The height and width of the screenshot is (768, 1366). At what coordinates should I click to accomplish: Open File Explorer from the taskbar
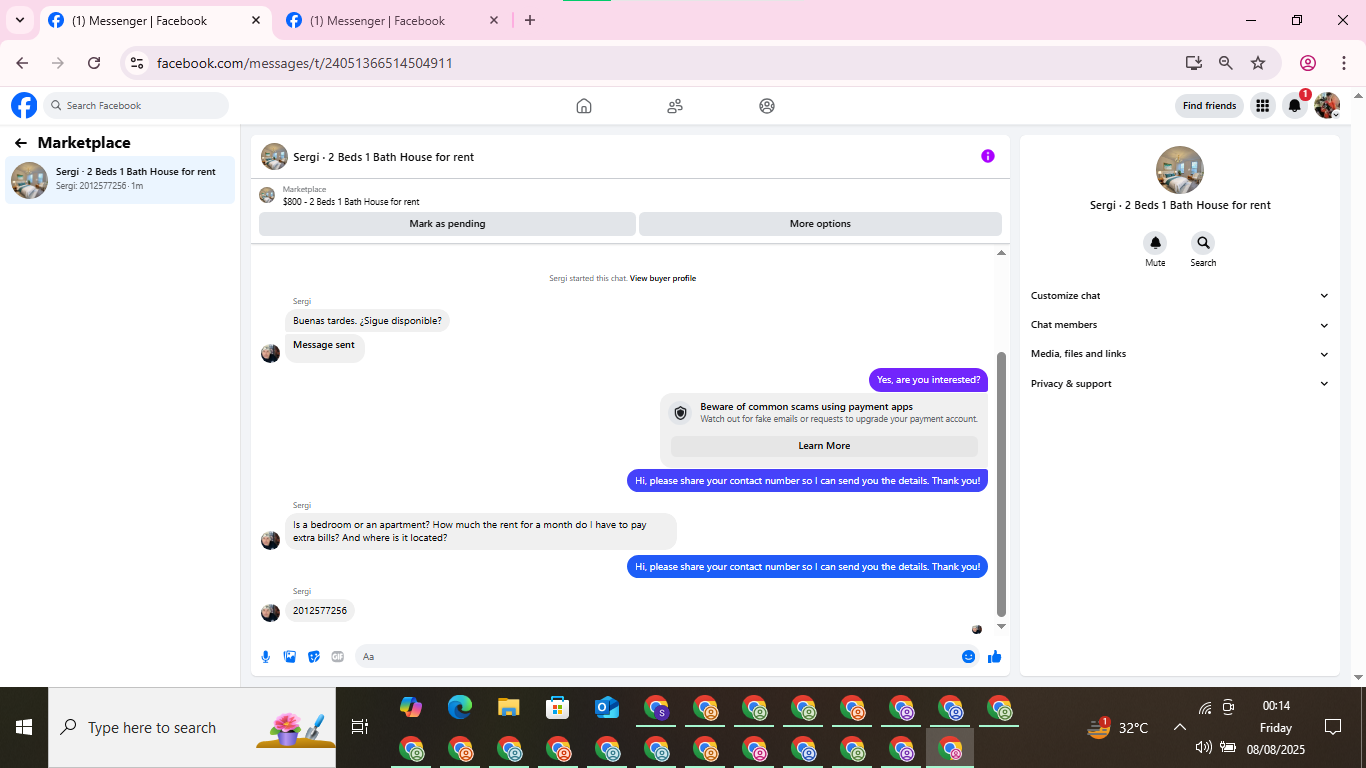509,708
